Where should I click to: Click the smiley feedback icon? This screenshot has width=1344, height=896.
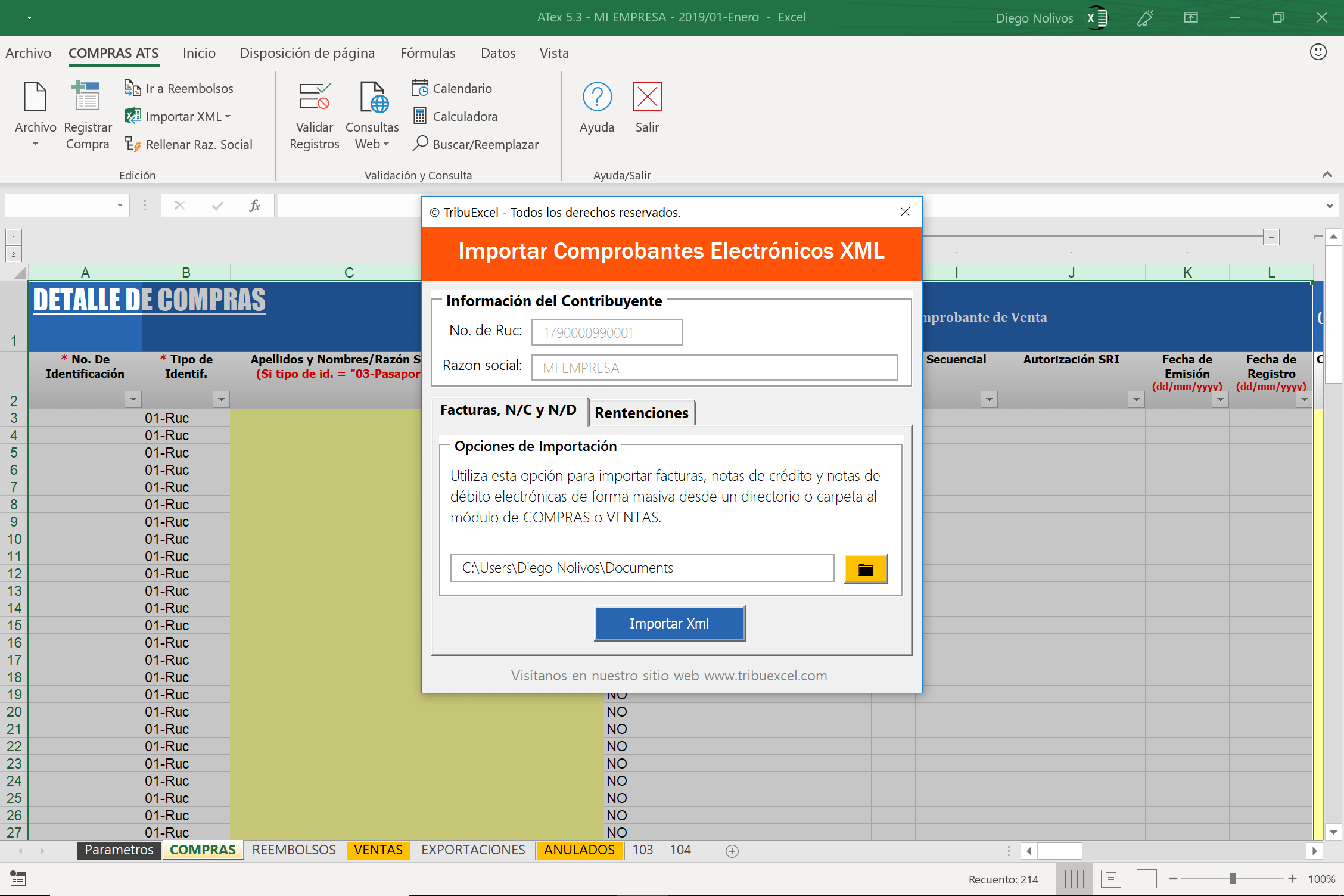1318,52
